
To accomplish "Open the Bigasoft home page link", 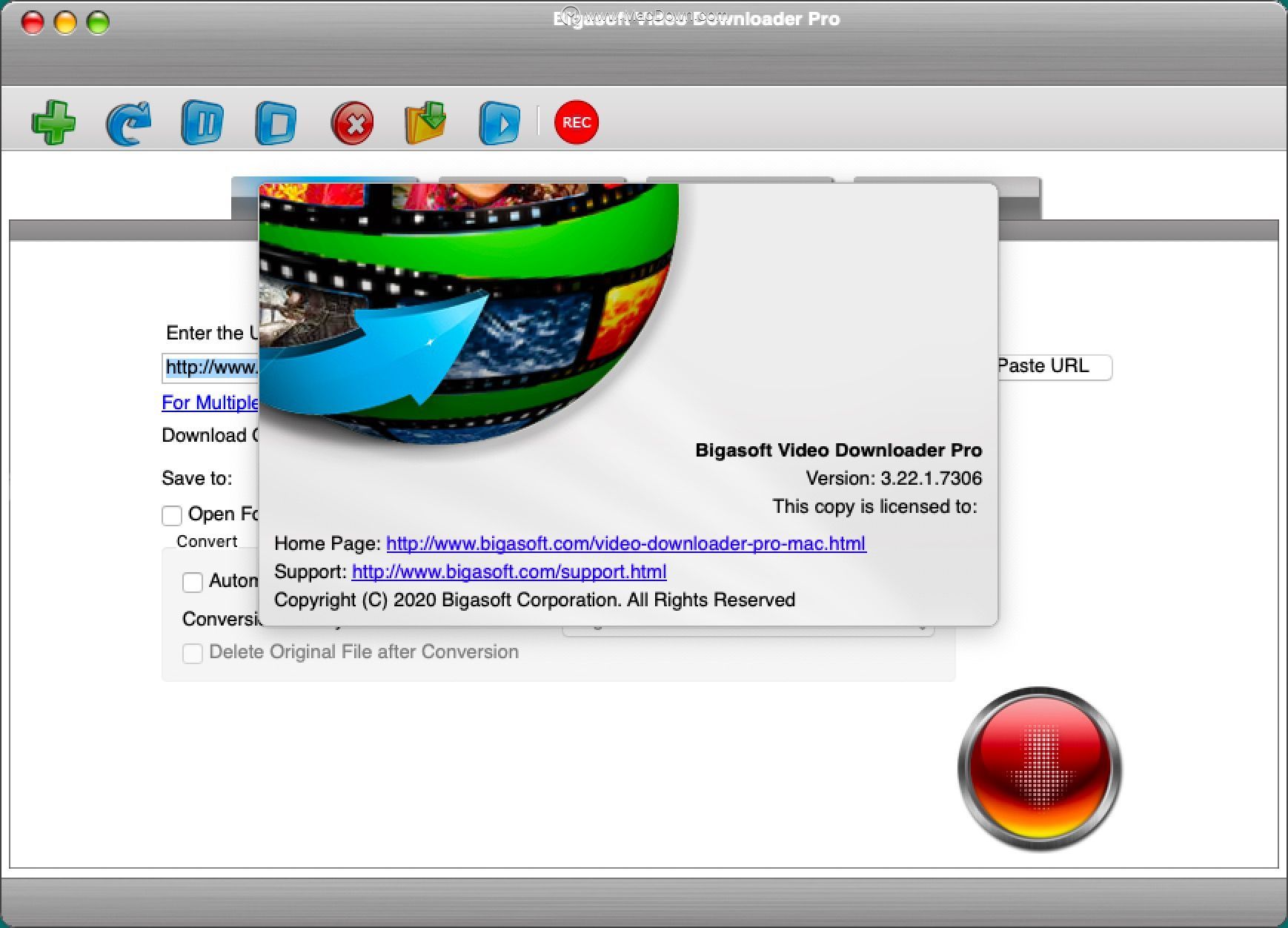I will tap(626, 543).
